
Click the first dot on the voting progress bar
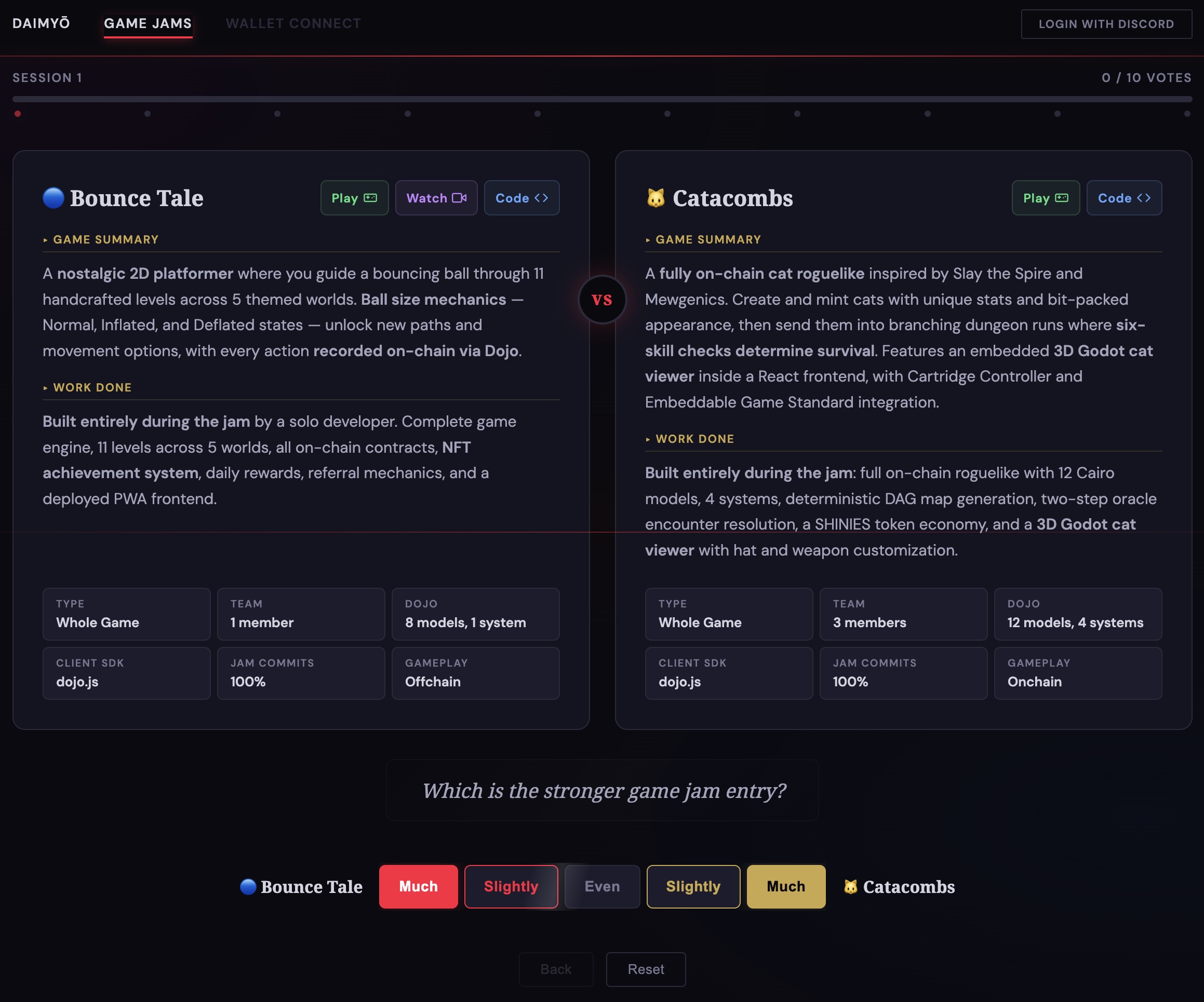pyautogui.click(x=18, y=114)
